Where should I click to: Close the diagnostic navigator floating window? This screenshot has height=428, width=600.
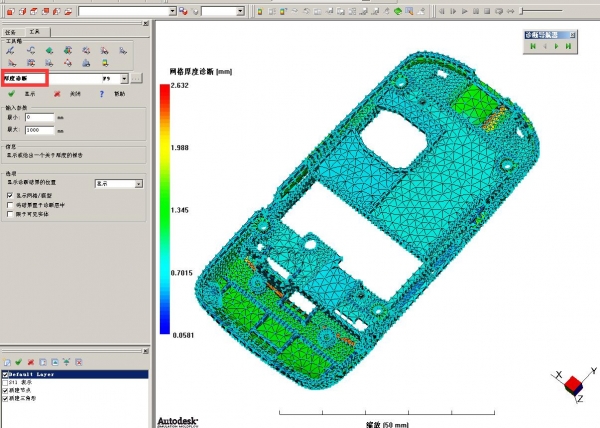tap(572, 35)
